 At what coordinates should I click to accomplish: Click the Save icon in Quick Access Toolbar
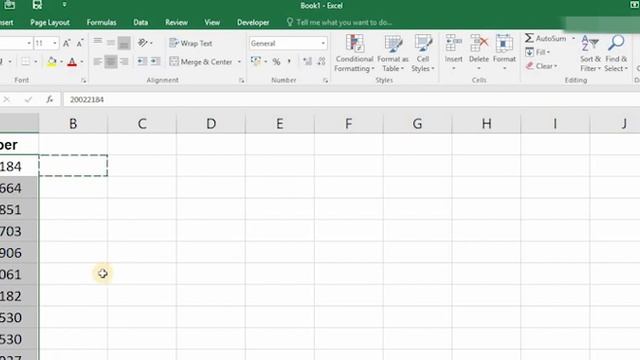pos(37,5)
